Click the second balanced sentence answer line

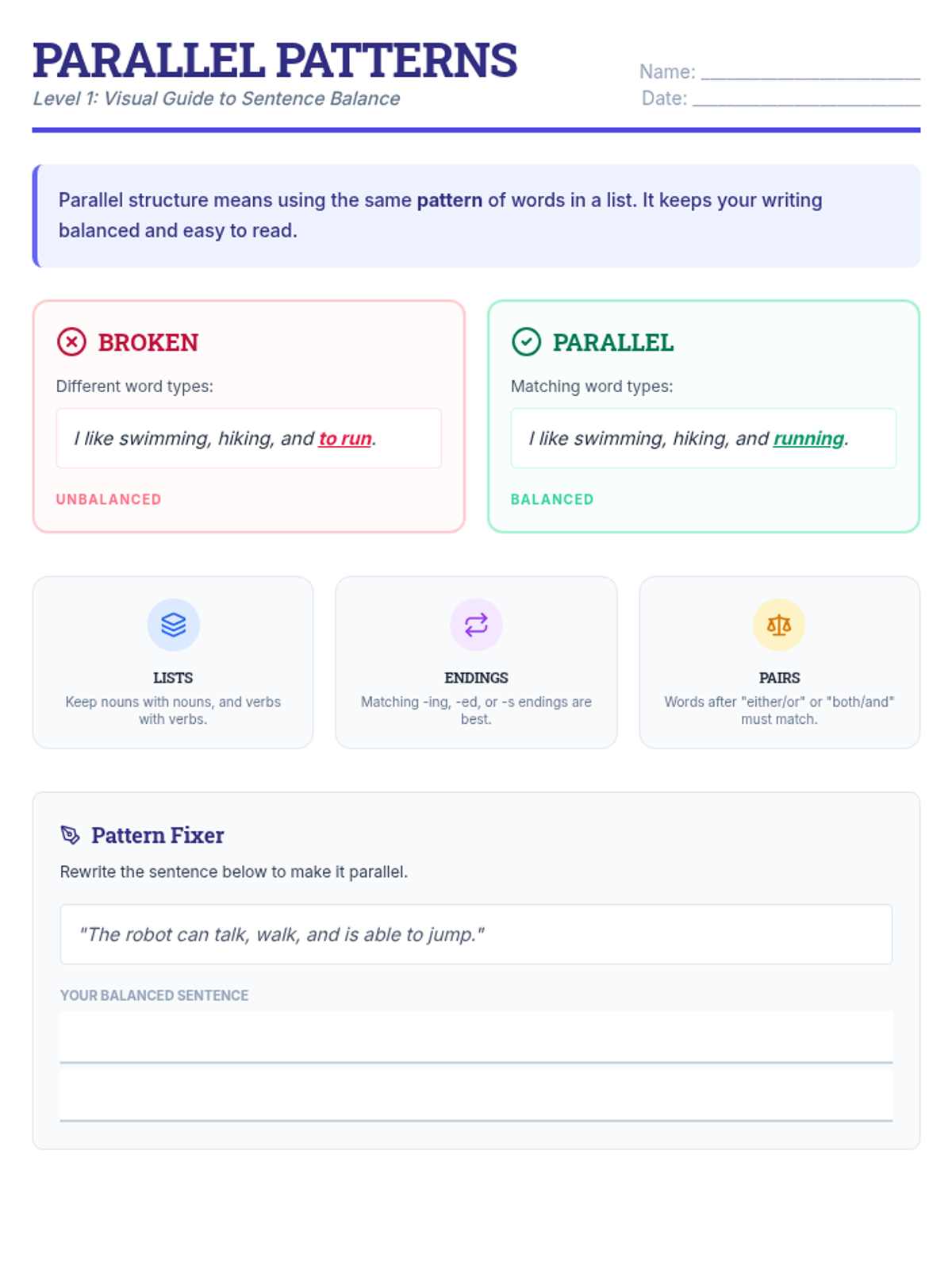coord(476,1096)
